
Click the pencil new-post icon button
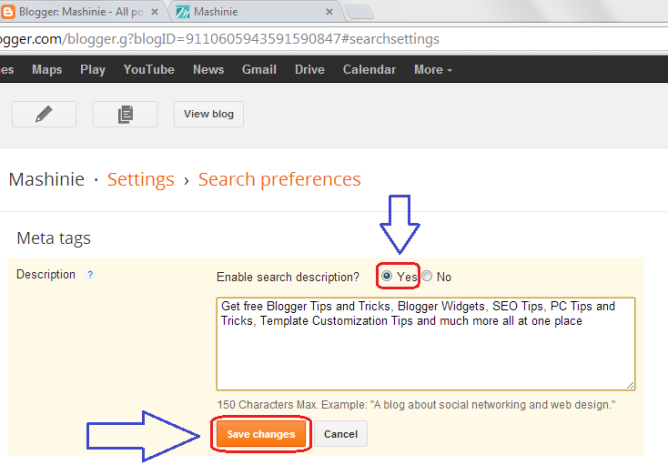click(x=44, y=114)
